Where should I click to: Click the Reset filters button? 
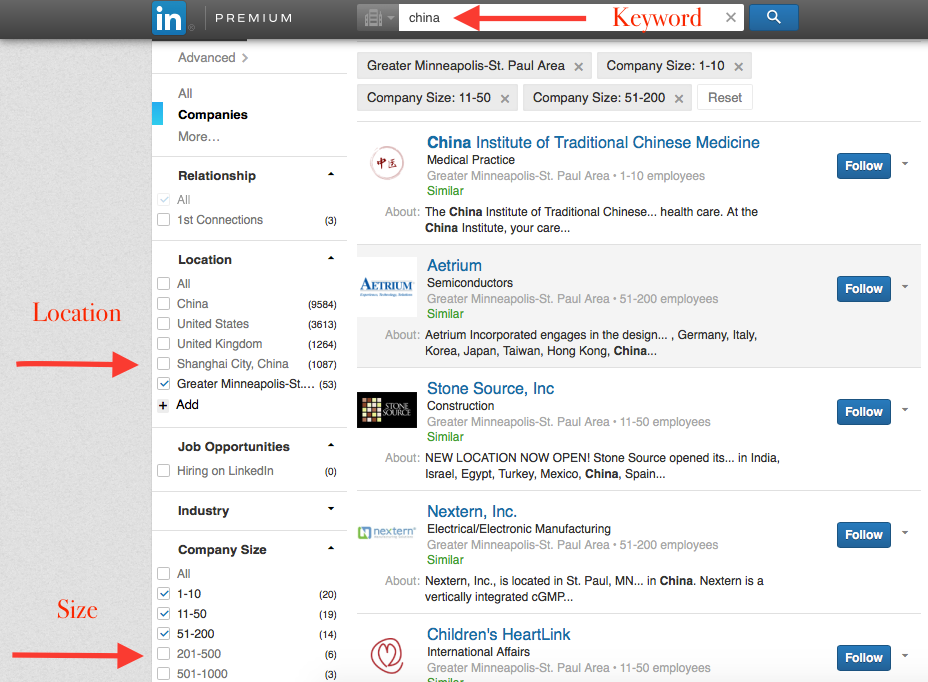[x=724, y=97]
